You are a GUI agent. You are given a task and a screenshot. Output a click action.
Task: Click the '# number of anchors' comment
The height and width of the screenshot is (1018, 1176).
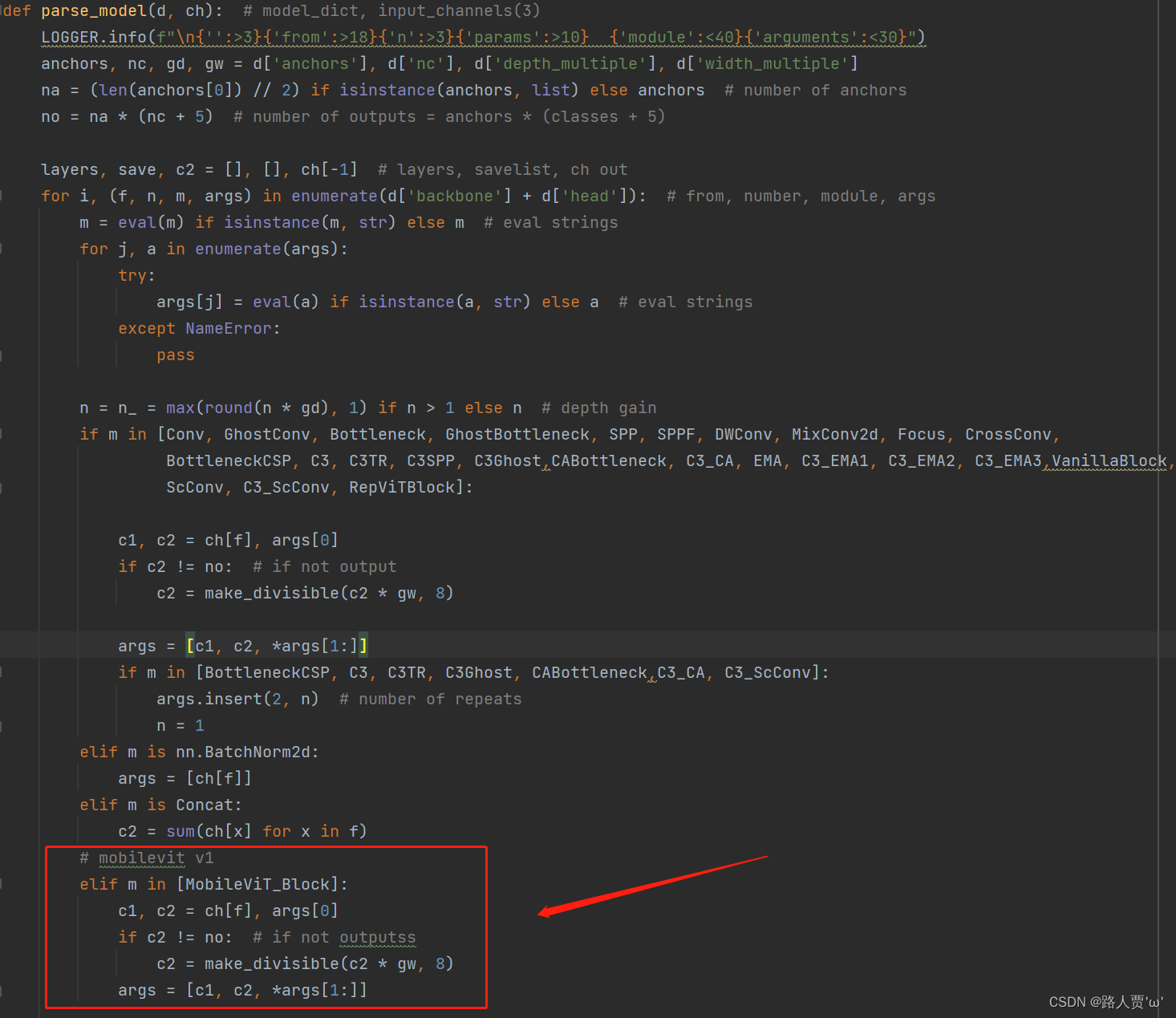pyautogui.click(x=816, y=90)
